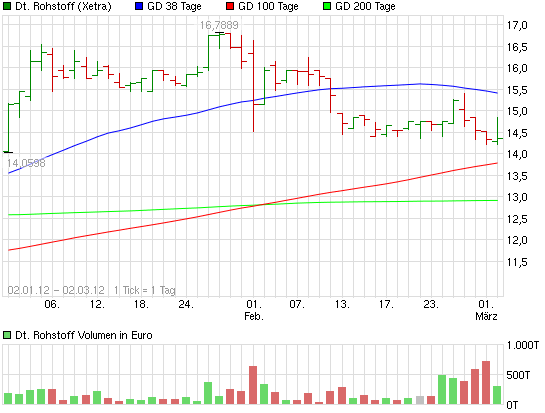
Task: Click the 24. date axis label
Action: pyautogui.click(x=186, y=305)
